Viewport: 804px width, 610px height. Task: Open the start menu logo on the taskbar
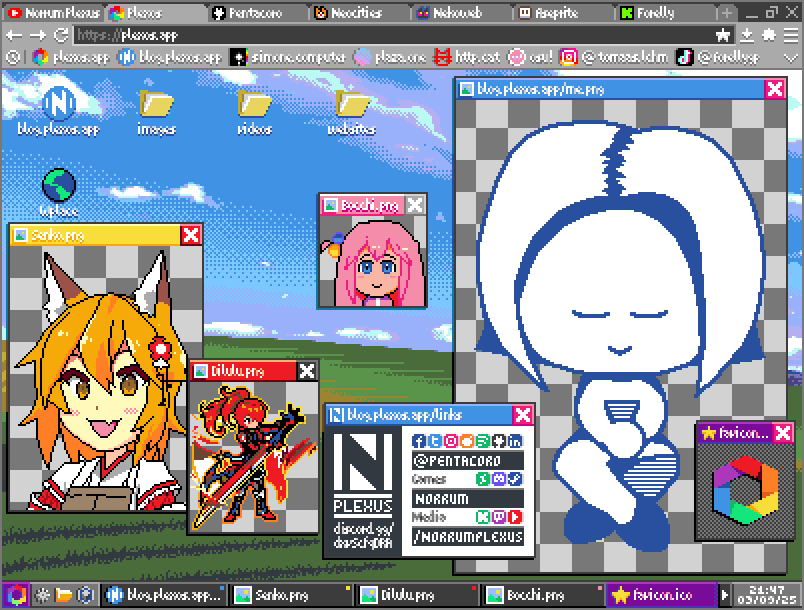pos(16,595)
